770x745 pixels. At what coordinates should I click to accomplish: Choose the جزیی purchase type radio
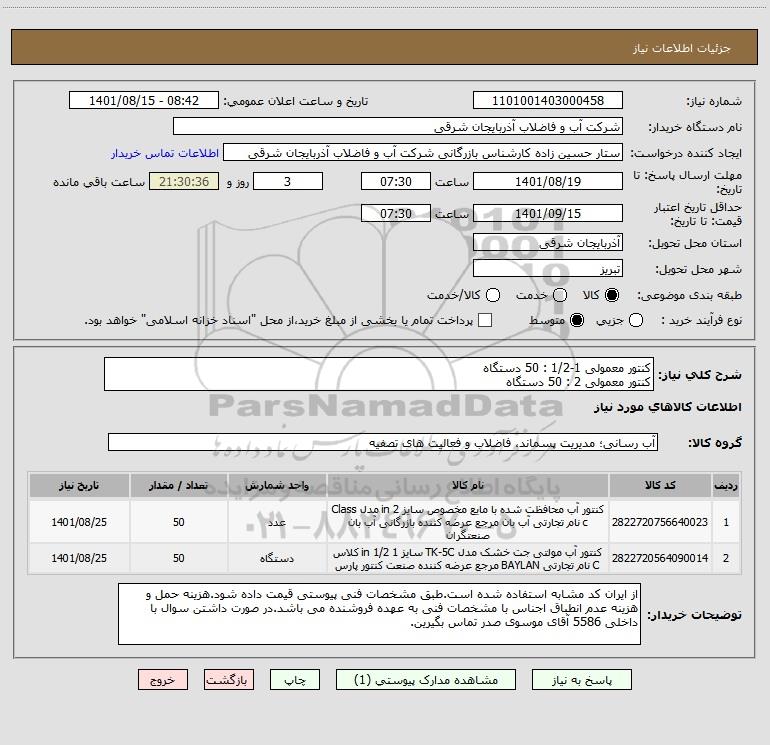[x=635, y=320]
